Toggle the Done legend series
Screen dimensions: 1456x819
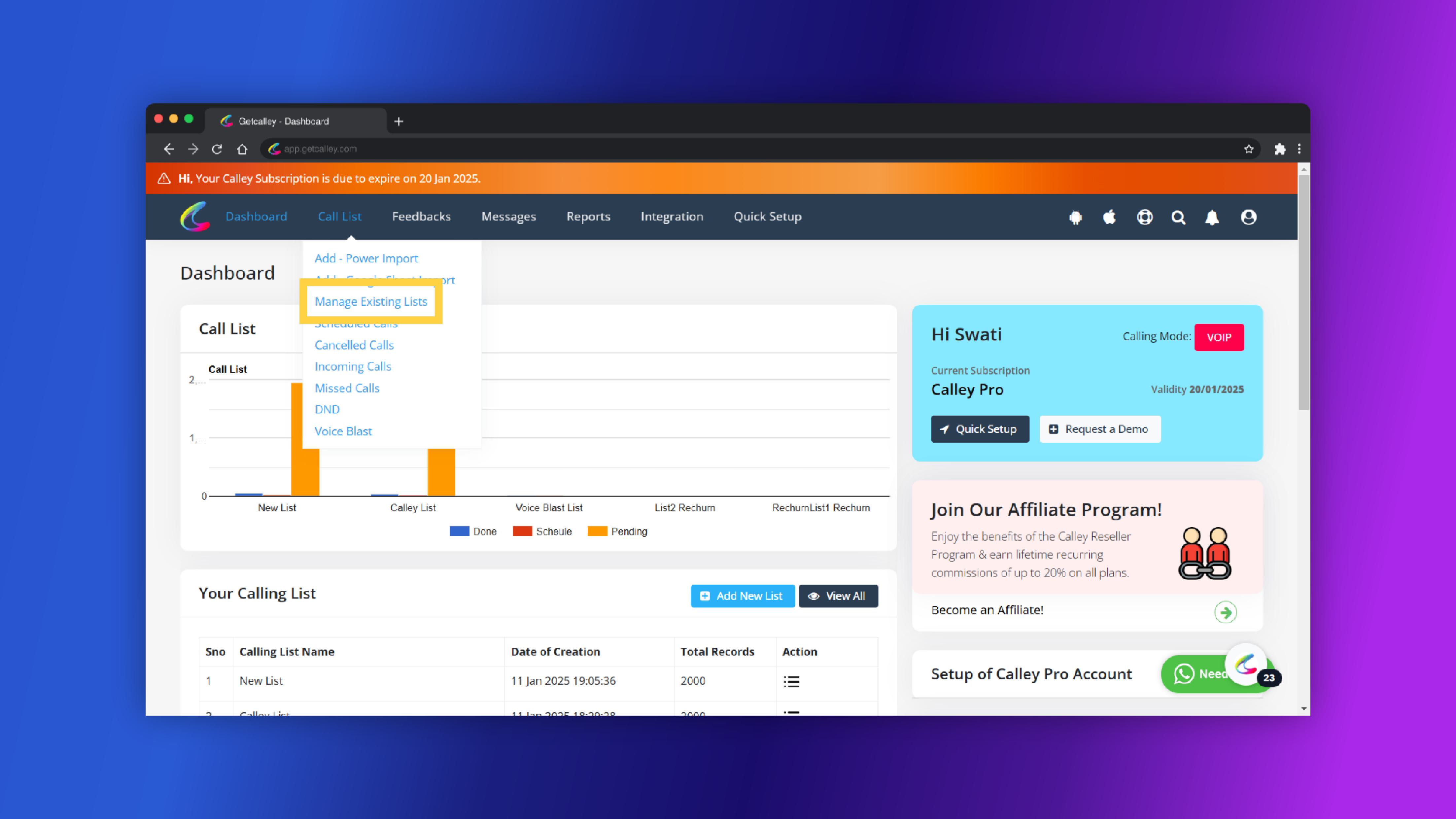(x=473, y=531)
